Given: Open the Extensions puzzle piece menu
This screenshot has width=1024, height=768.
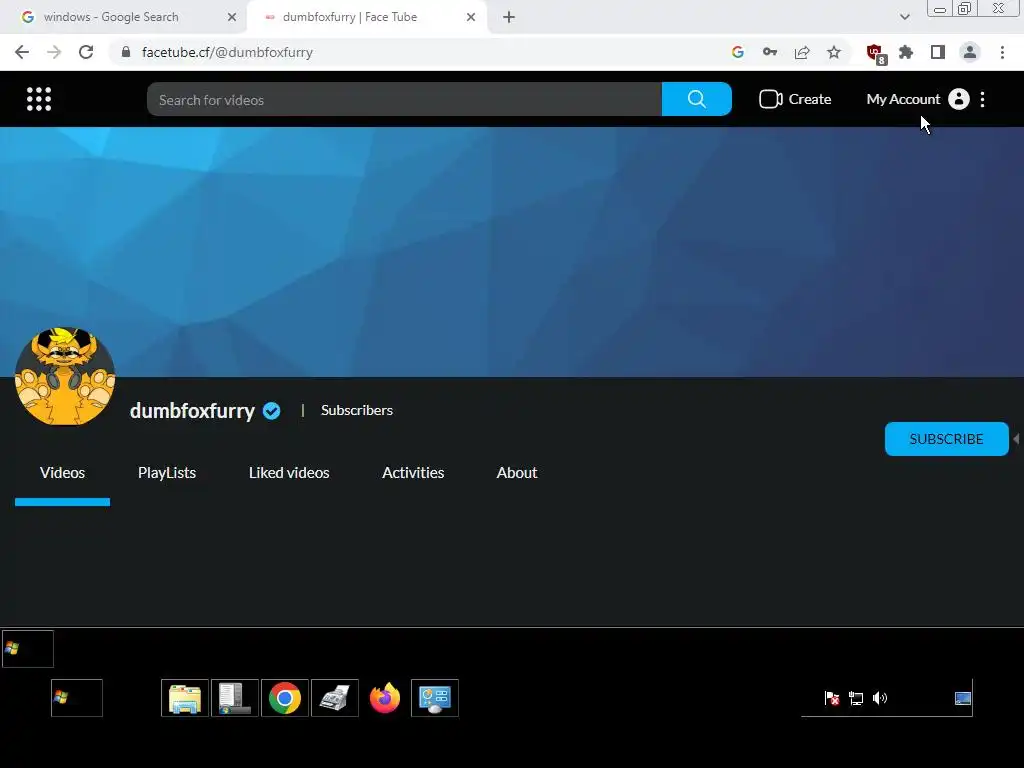Looking at the screenshot, I should (906, 52).
